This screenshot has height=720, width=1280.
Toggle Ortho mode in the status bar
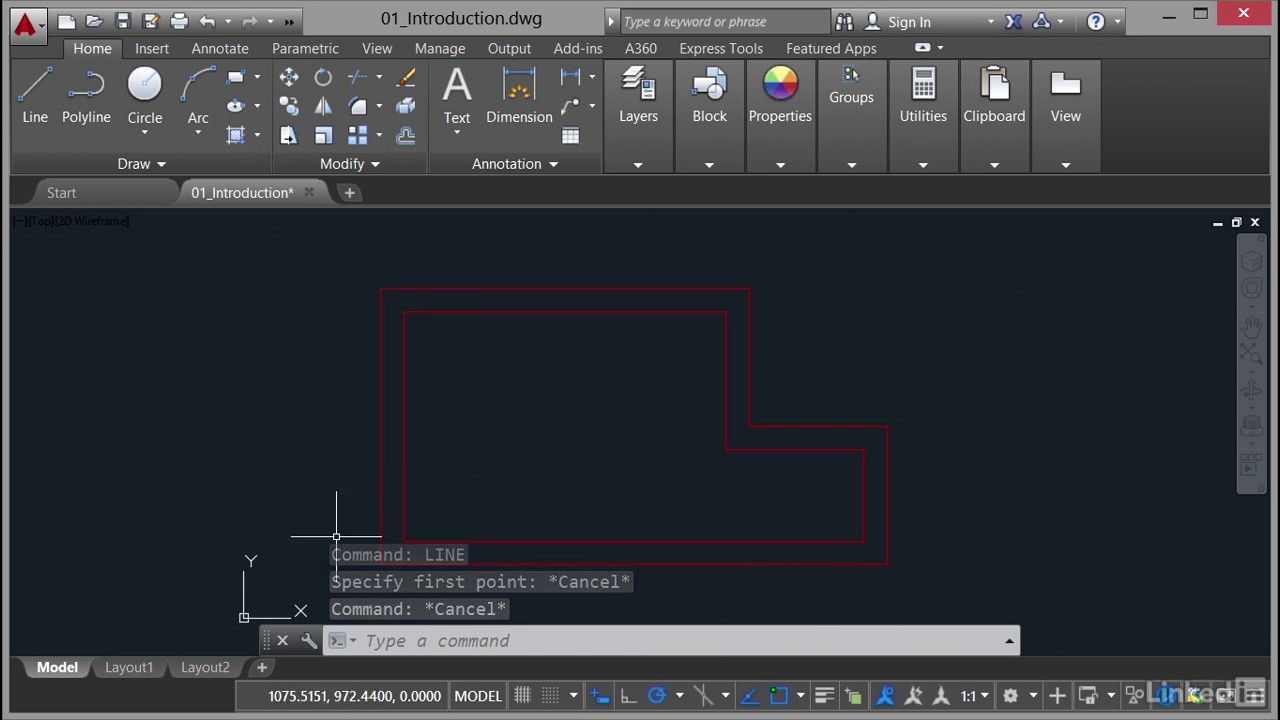627,695
